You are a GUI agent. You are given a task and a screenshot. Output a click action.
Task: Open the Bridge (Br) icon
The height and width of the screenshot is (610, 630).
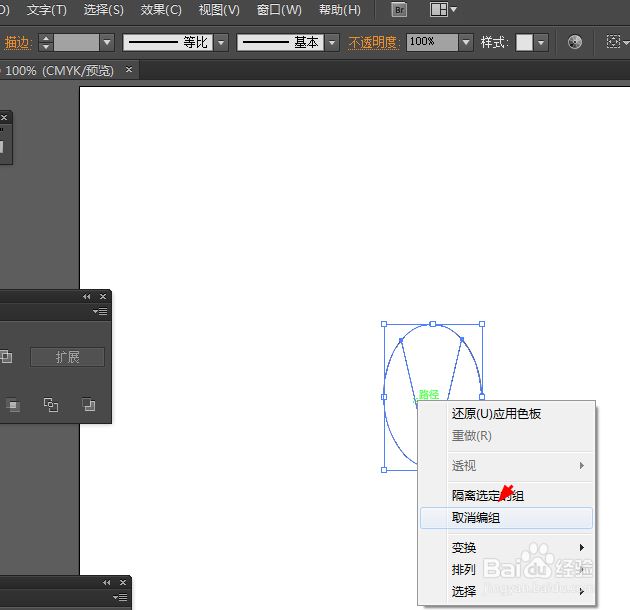coord(399,10)
